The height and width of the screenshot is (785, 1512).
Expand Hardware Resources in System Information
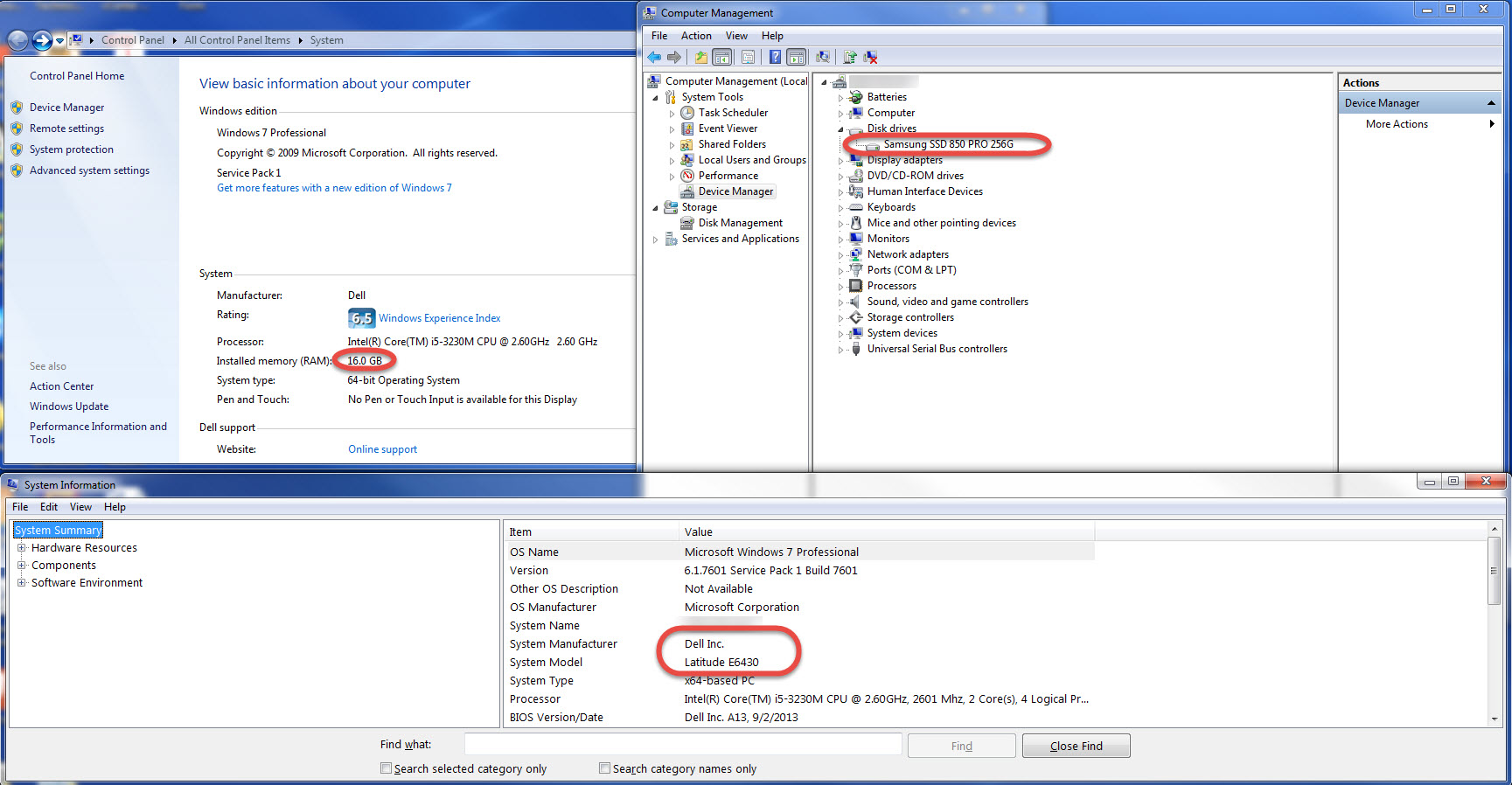click(x=21, y=548)
